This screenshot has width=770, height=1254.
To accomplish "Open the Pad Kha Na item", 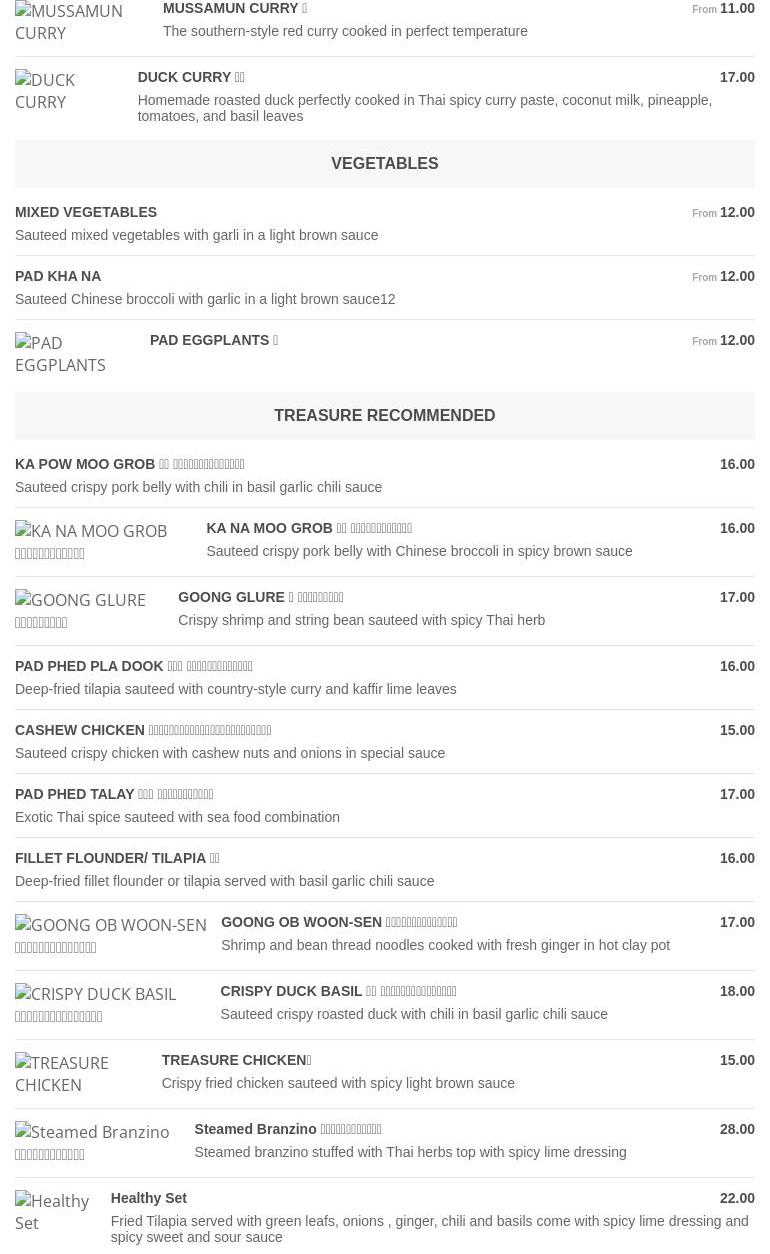I will coord(58,276).
